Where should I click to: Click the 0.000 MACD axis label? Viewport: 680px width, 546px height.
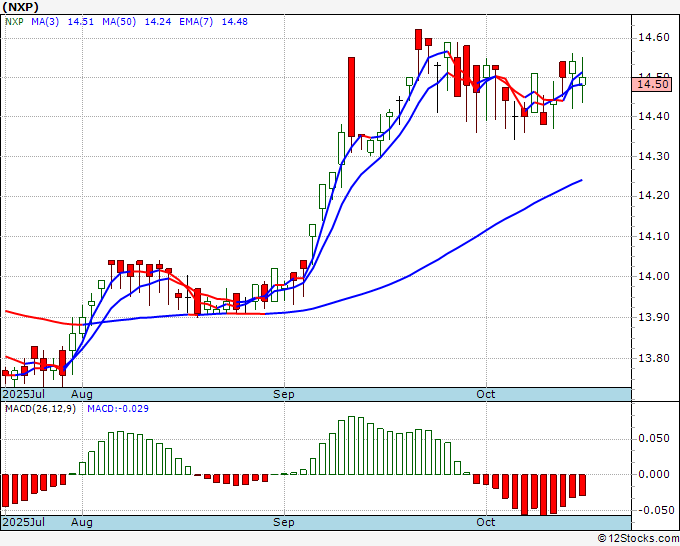point(654,474)
